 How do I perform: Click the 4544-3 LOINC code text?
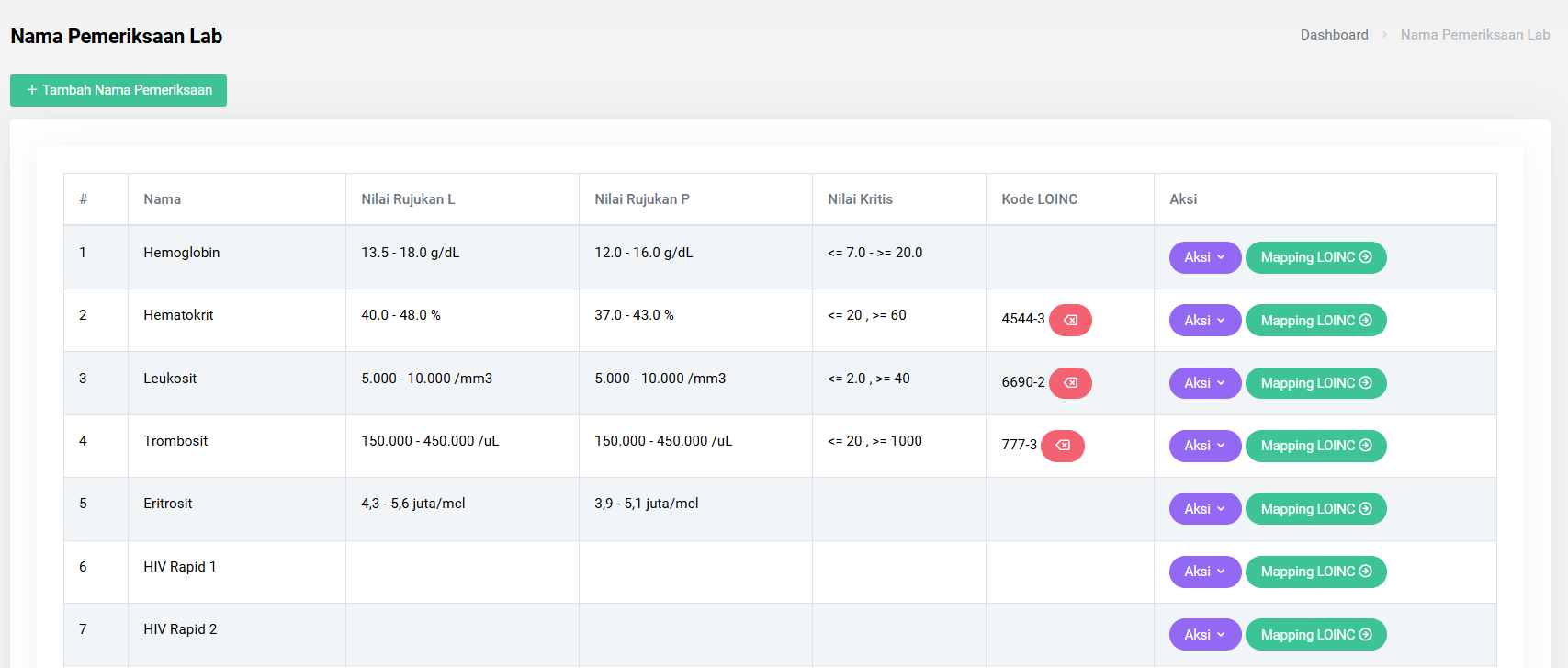pos(1023,319)
